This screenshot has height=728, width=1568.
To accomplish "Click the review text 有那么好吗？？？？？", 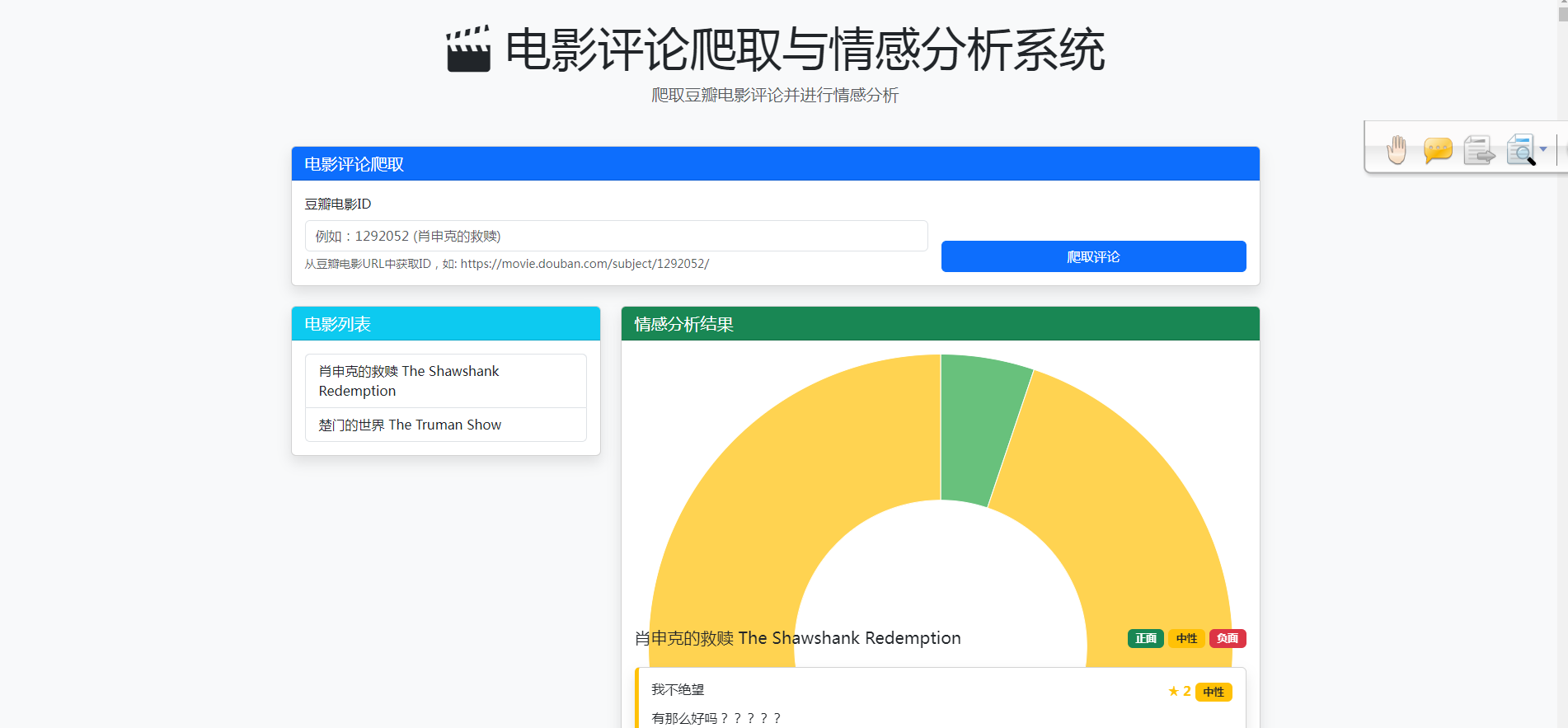I will coord(716,718).
